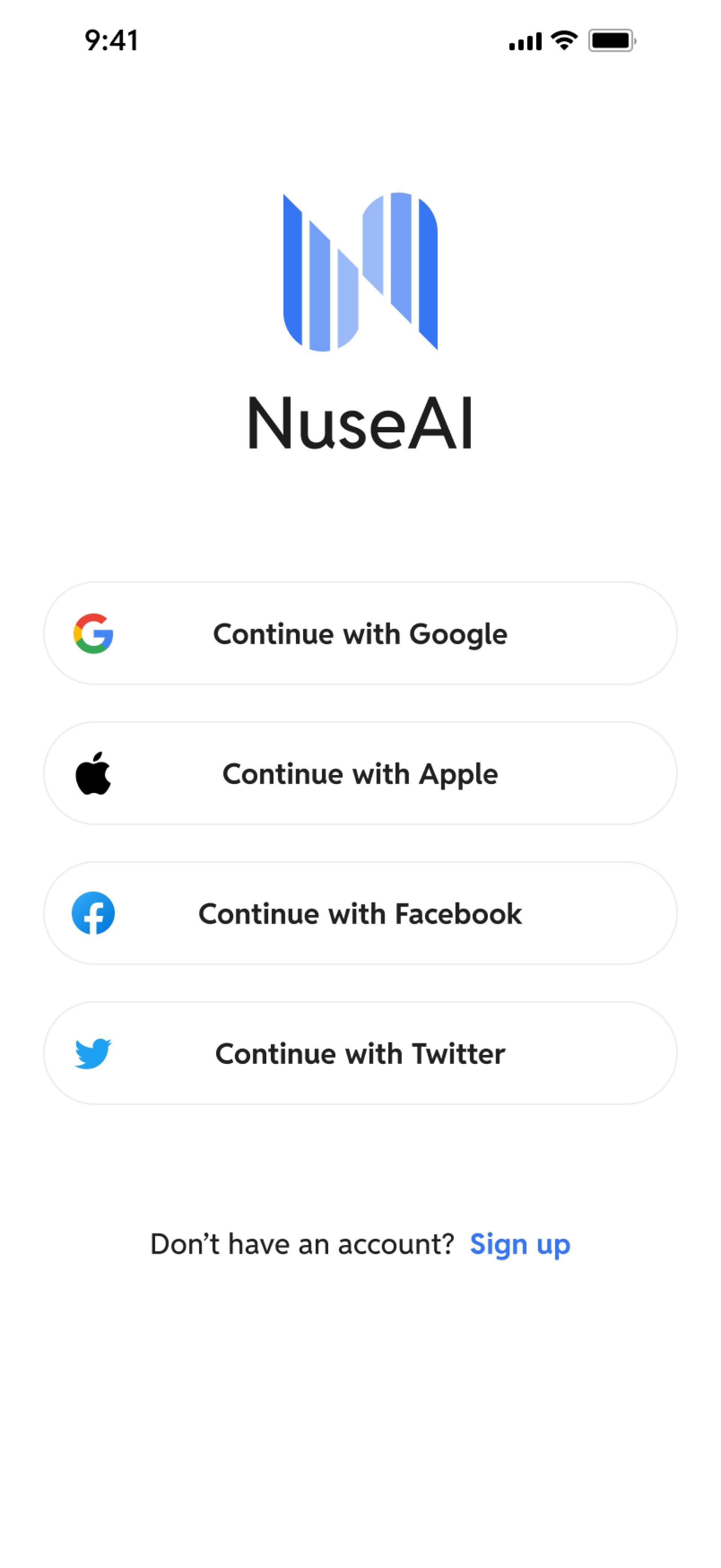This screenshot has width=721, height=1568.
Task: Open the Sign up link
Action: pyautogui.click(x=520, y=1244)
